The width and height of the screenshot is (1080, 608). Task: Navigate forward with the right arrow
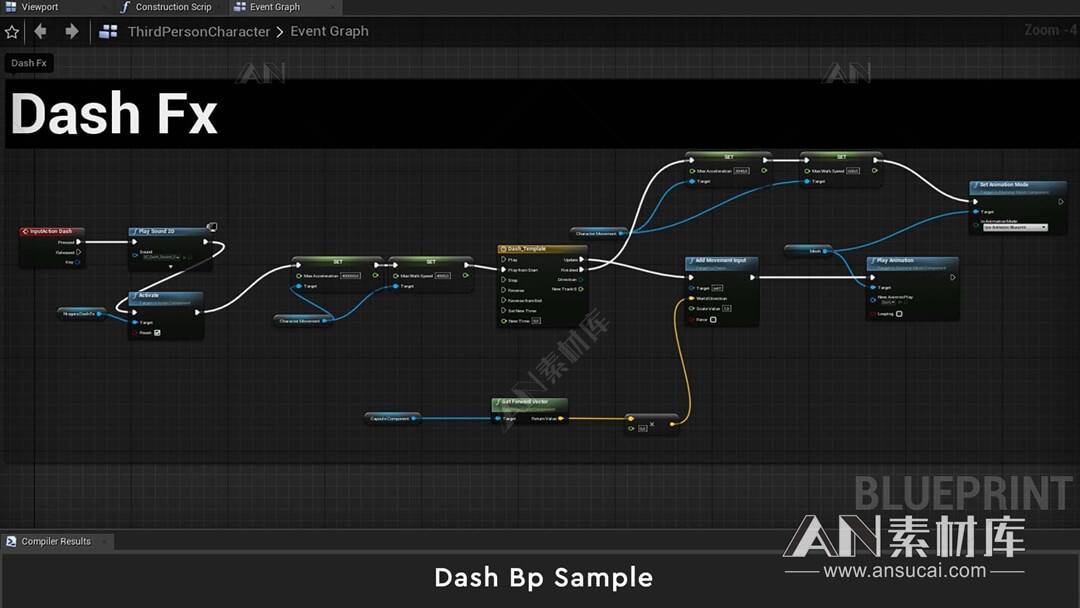point(72,32)
